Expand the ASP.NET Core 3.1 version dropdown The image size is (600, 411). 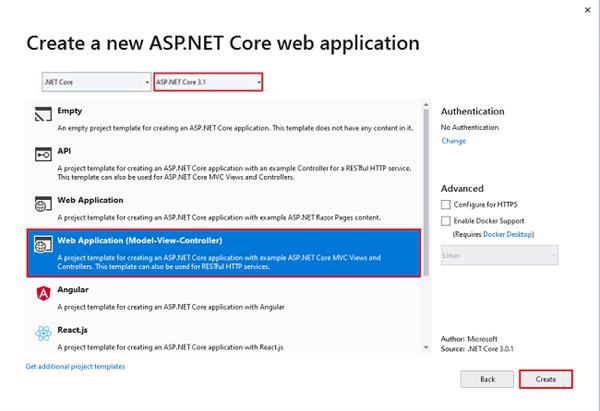point(208,81)
